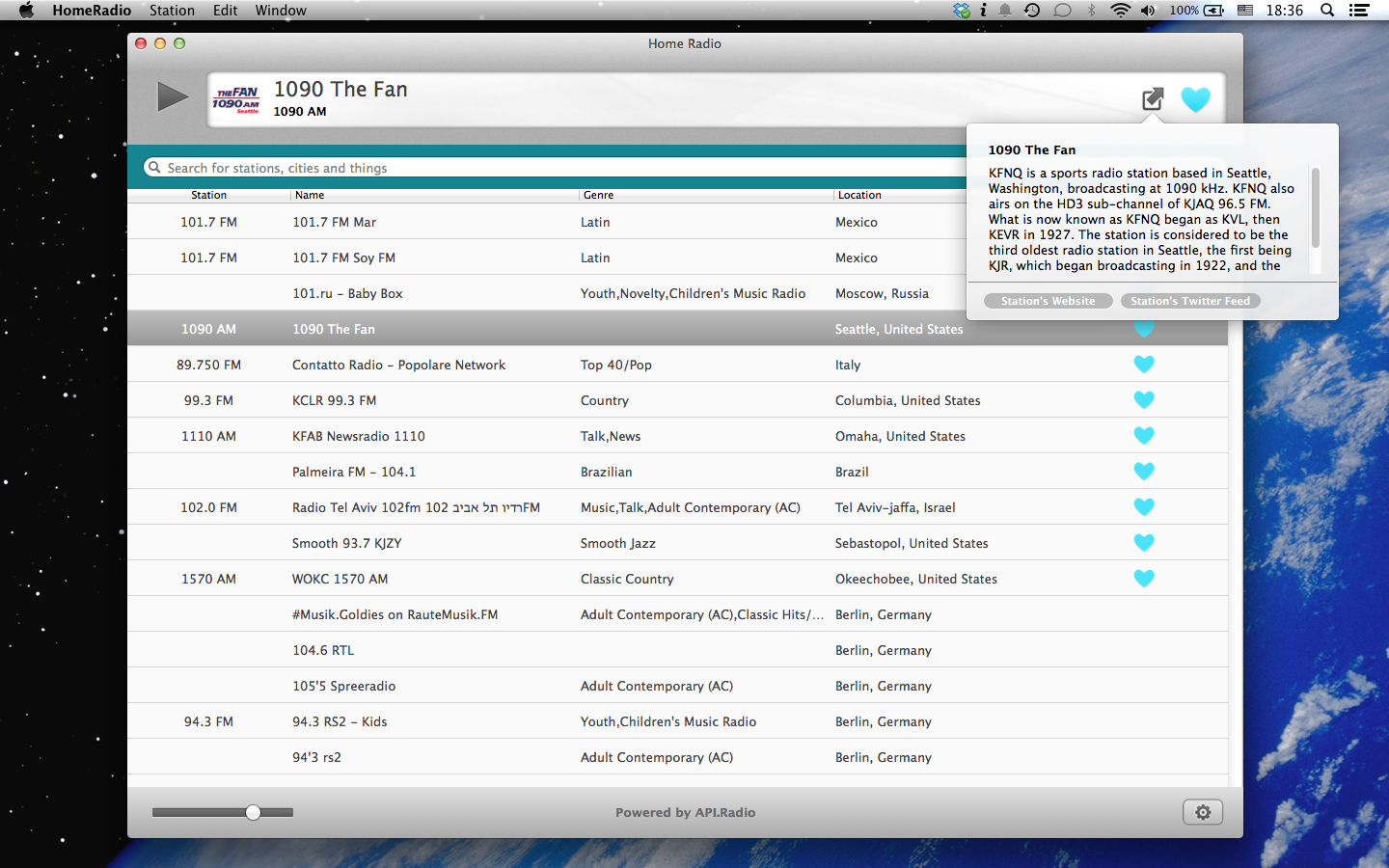Click the Dropbox menu bar icon
1389x868 pixels.
click(962, 11)
